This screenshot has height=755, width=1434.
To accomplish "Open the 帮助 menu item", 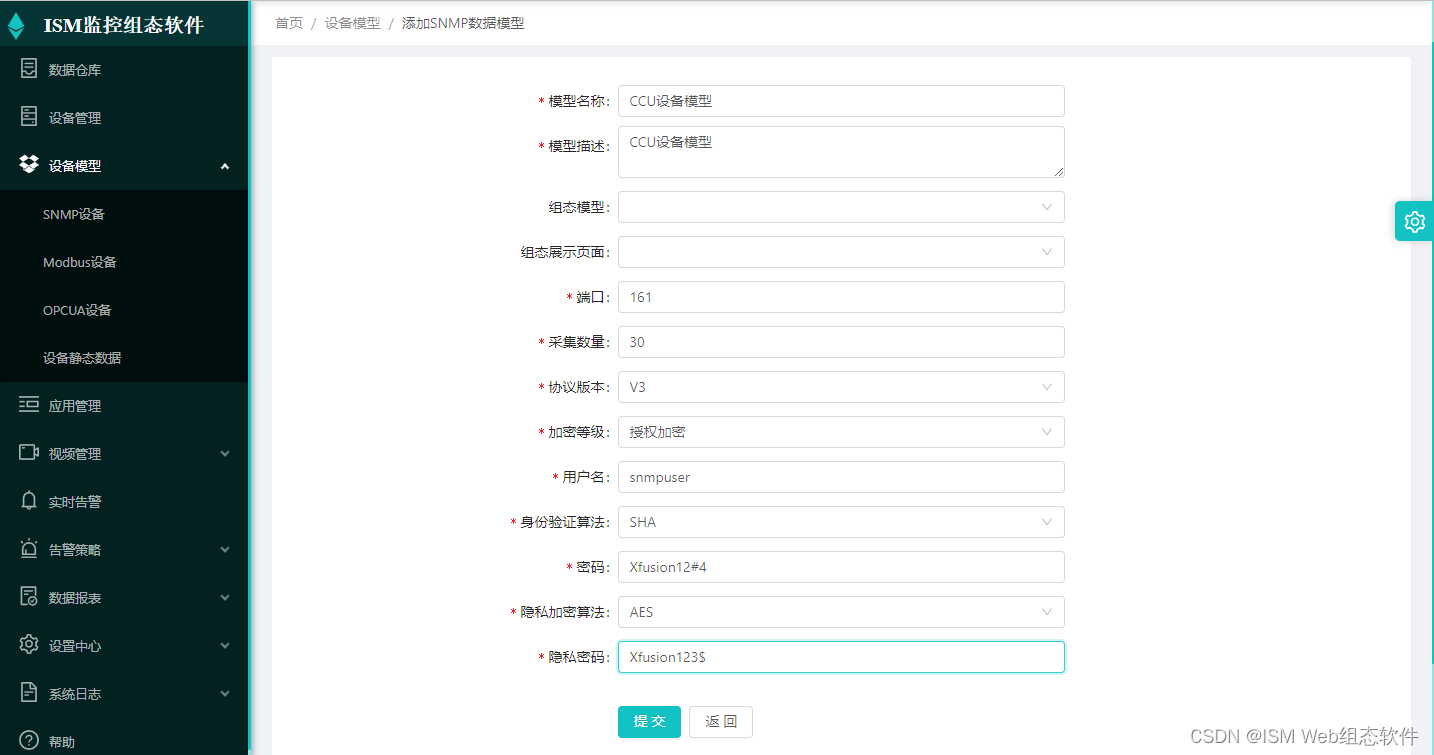I will [x=124, y=741].
